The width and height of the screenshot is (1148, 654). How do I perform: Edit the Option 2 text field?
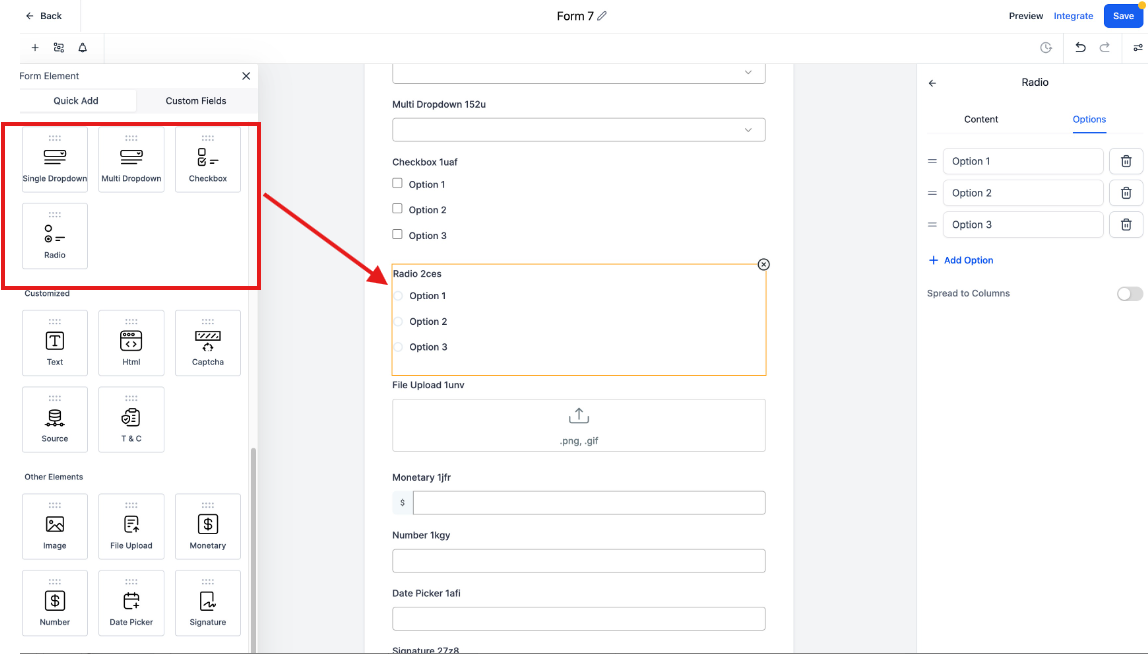1023,193
